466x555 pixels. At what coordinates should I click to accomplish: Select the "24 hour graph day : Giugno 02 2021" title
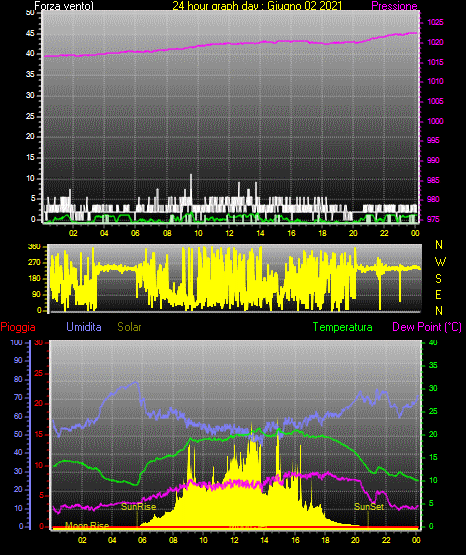click(x=257, y=6)
